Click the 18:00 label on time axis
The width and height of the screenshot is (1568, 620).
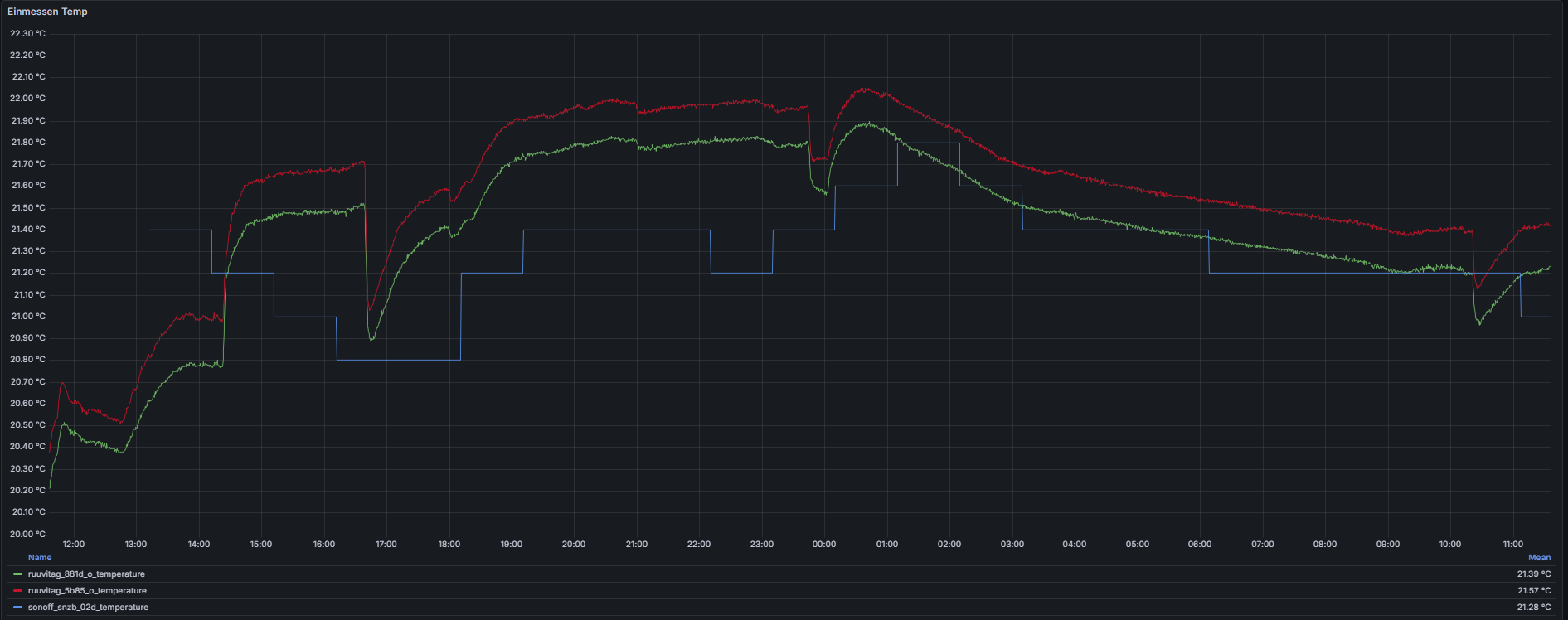[449, 545]
